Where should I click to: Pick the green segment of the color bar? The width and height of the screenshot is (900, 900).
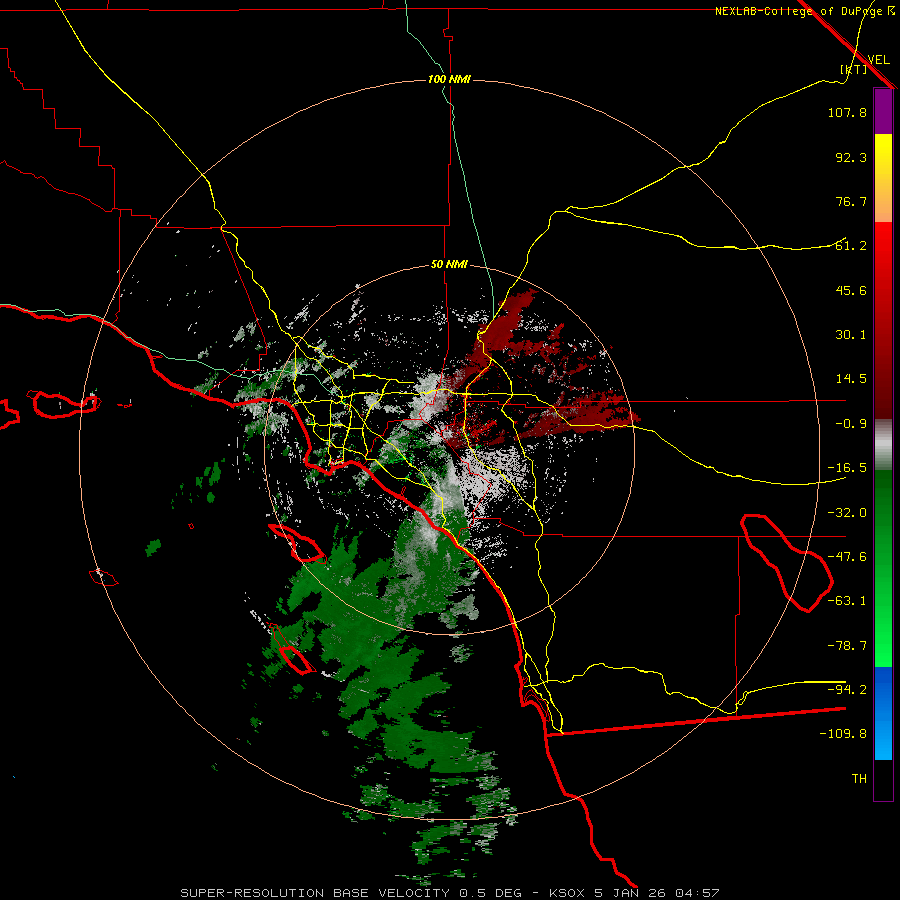tap(883, 568)
